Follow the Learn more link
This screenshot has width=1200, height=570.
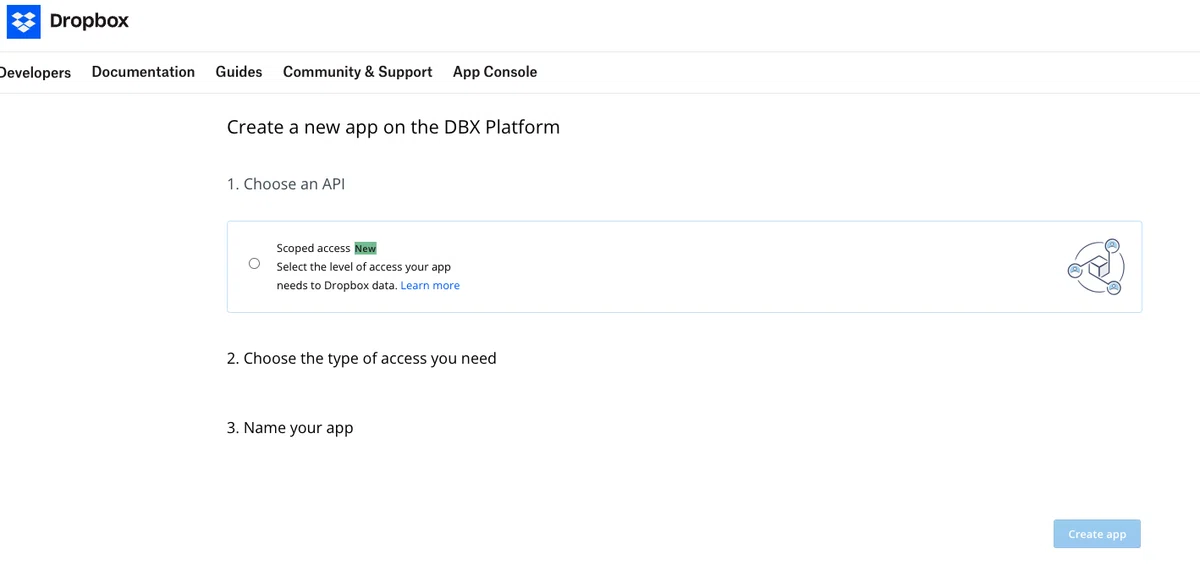[430, 285]
